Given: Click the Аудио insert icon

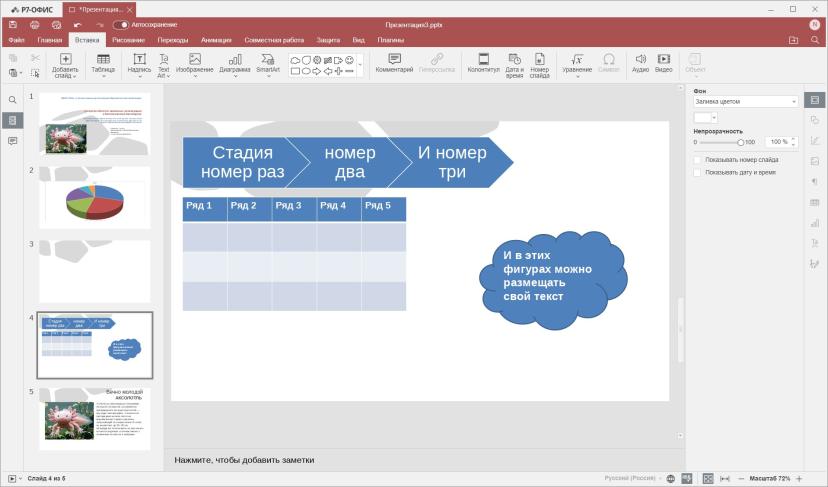Looking at the screenshot, I should click(x=641, y=59).
